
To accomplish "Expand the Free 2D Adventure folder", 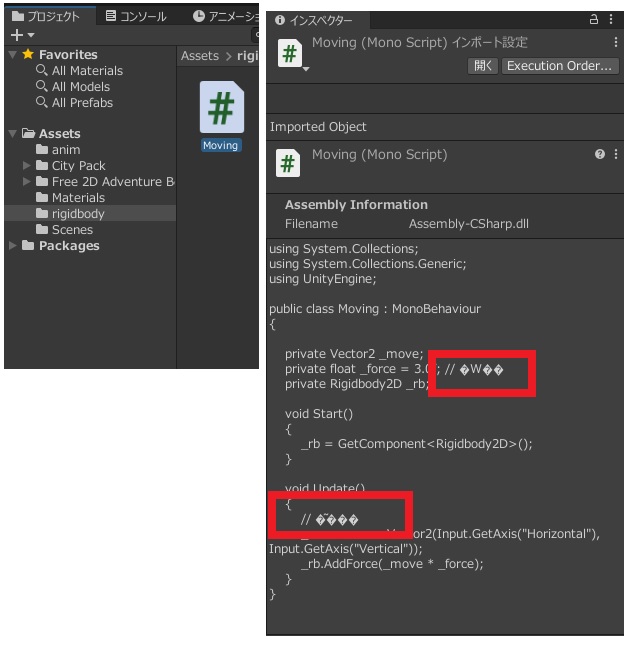I will point(27,182).
